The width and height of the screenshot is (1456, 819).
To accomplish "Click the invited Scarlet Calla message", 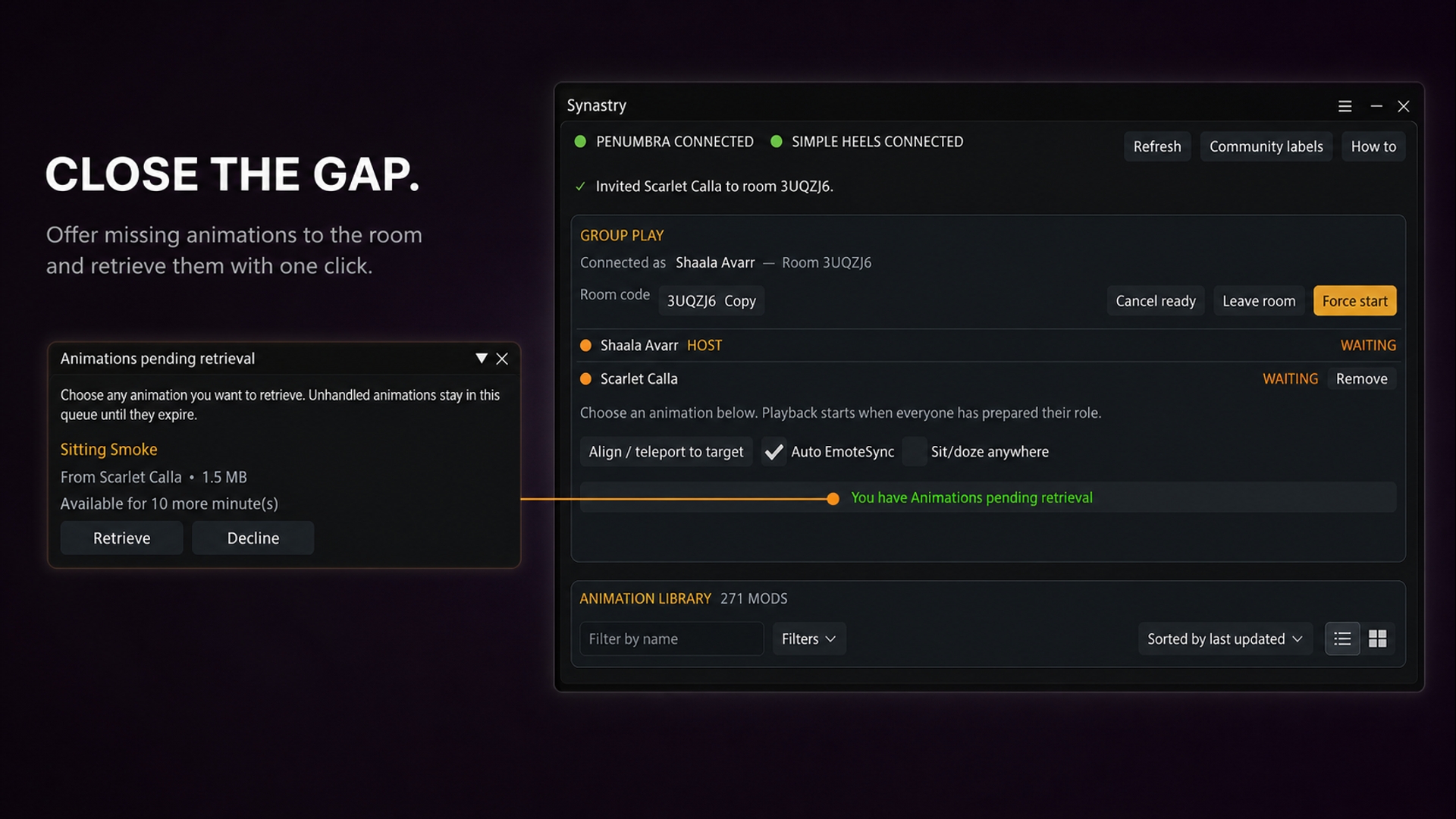I will coord(714,187).
